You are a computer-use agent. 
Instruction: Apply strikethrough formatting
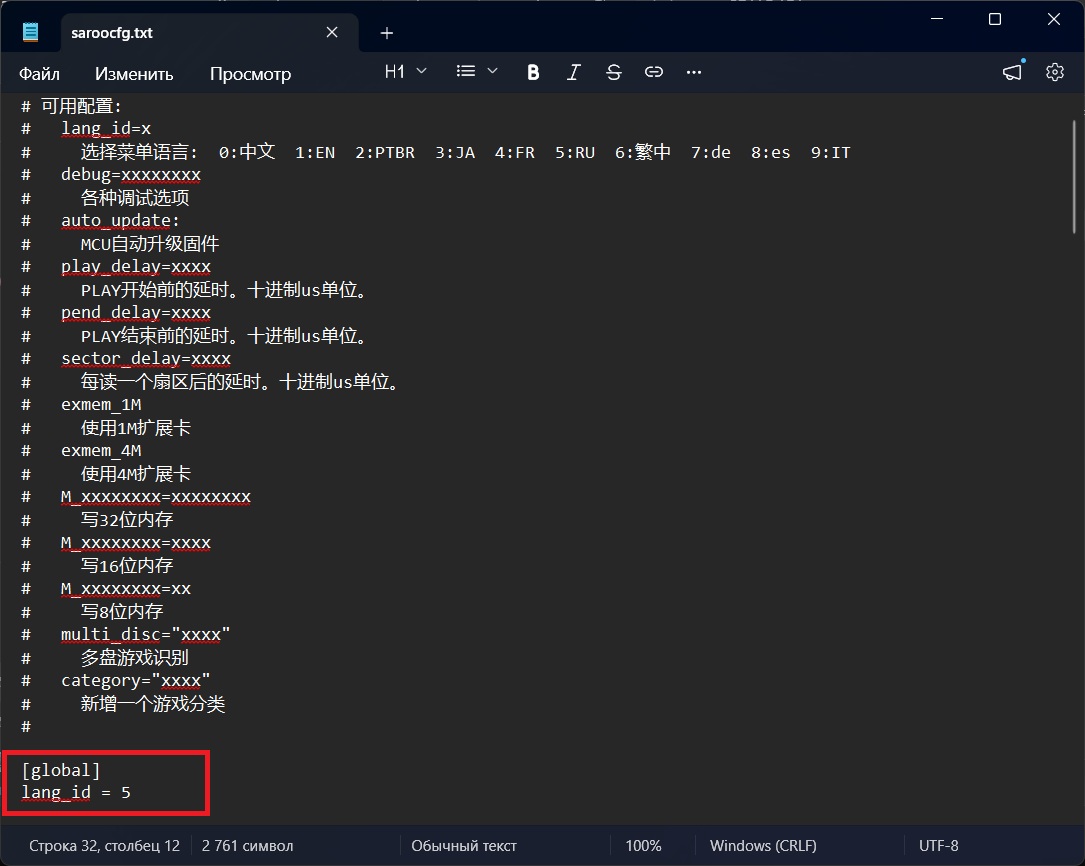tap(614, 72)
